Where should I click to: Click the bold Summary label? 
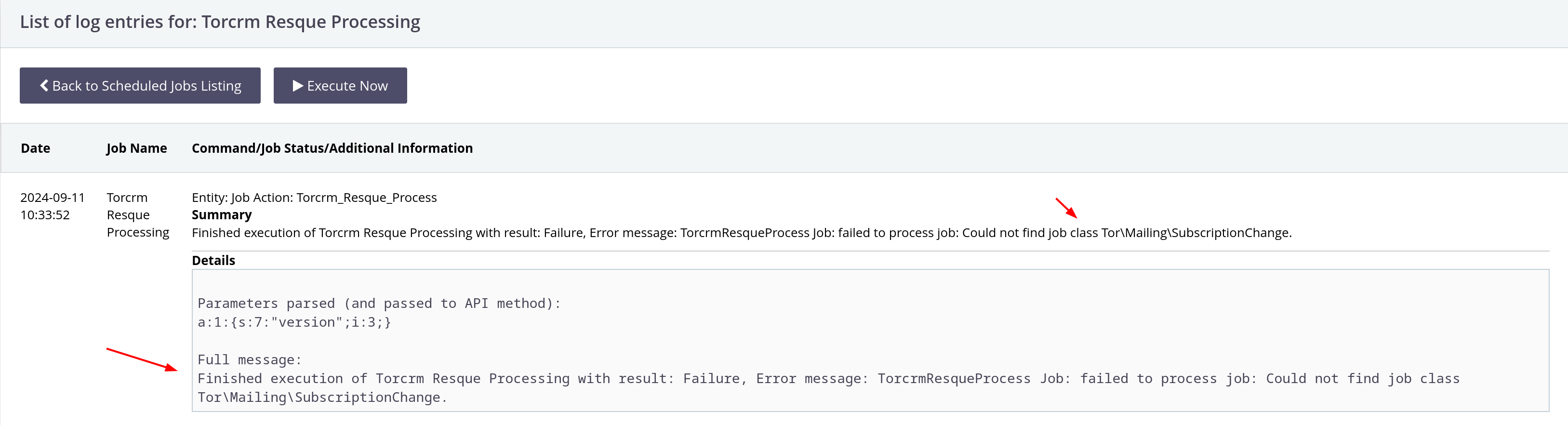(222, 215)
